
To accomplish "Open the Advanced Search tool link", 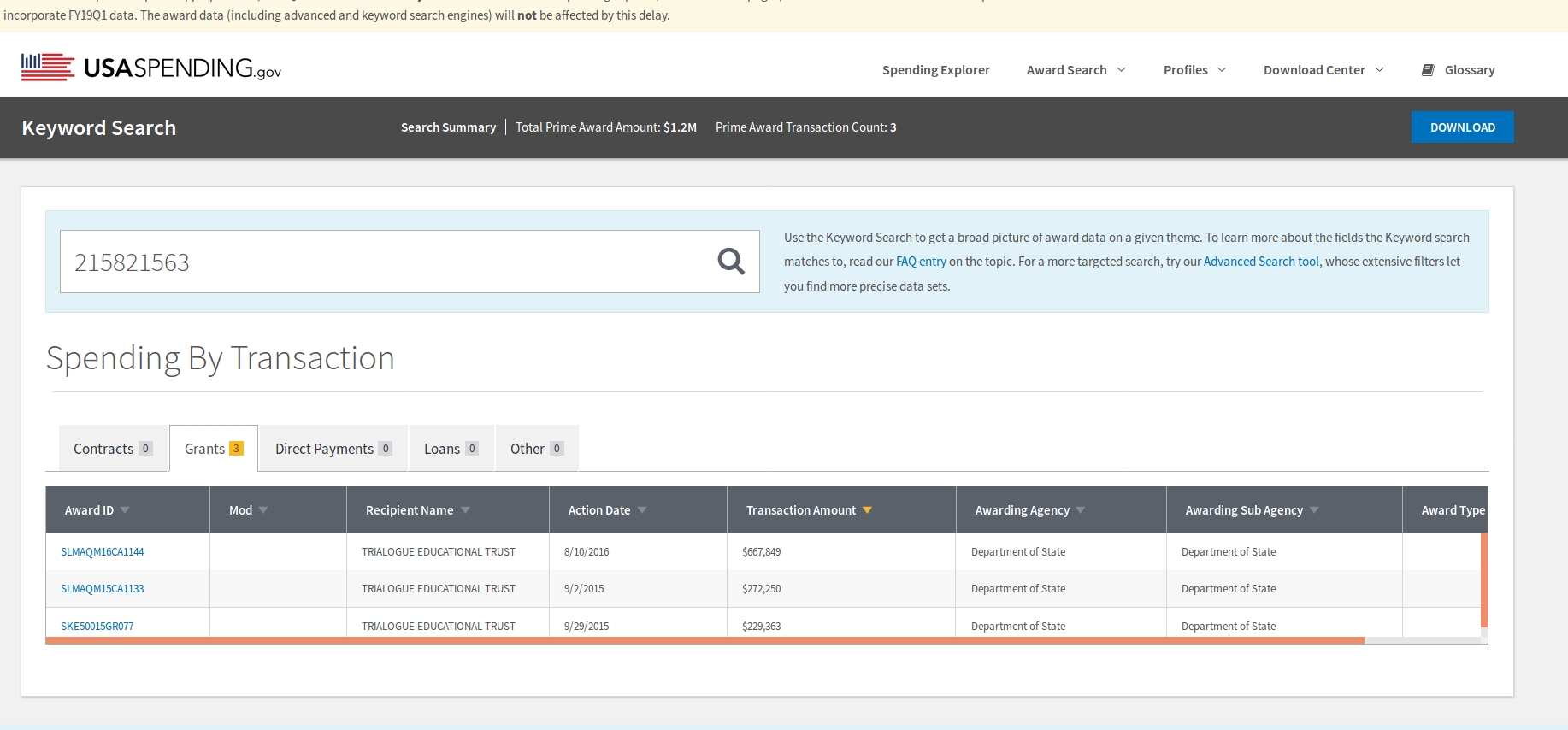I will click(x=1261, y=262).
